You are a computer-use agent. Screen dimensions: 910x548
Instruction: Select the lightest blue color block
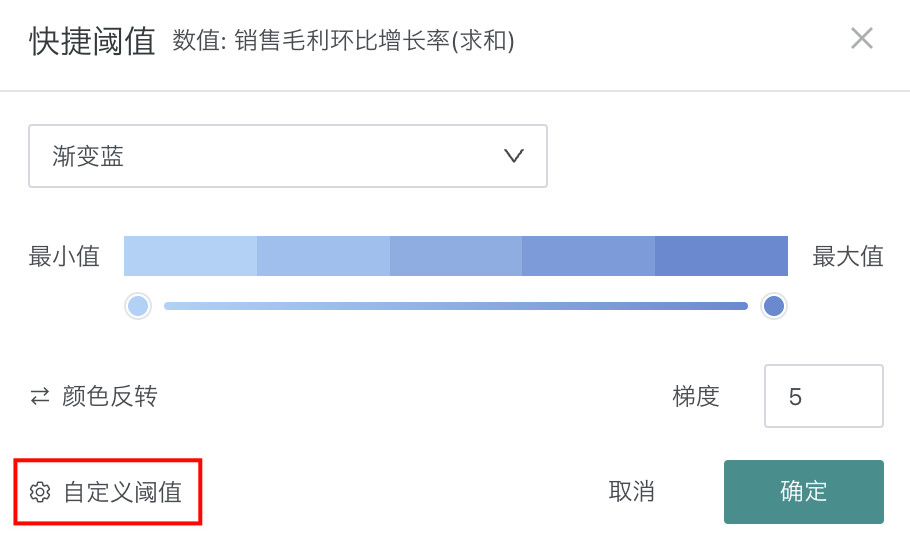pyautogui.click(x=190, y=256)
